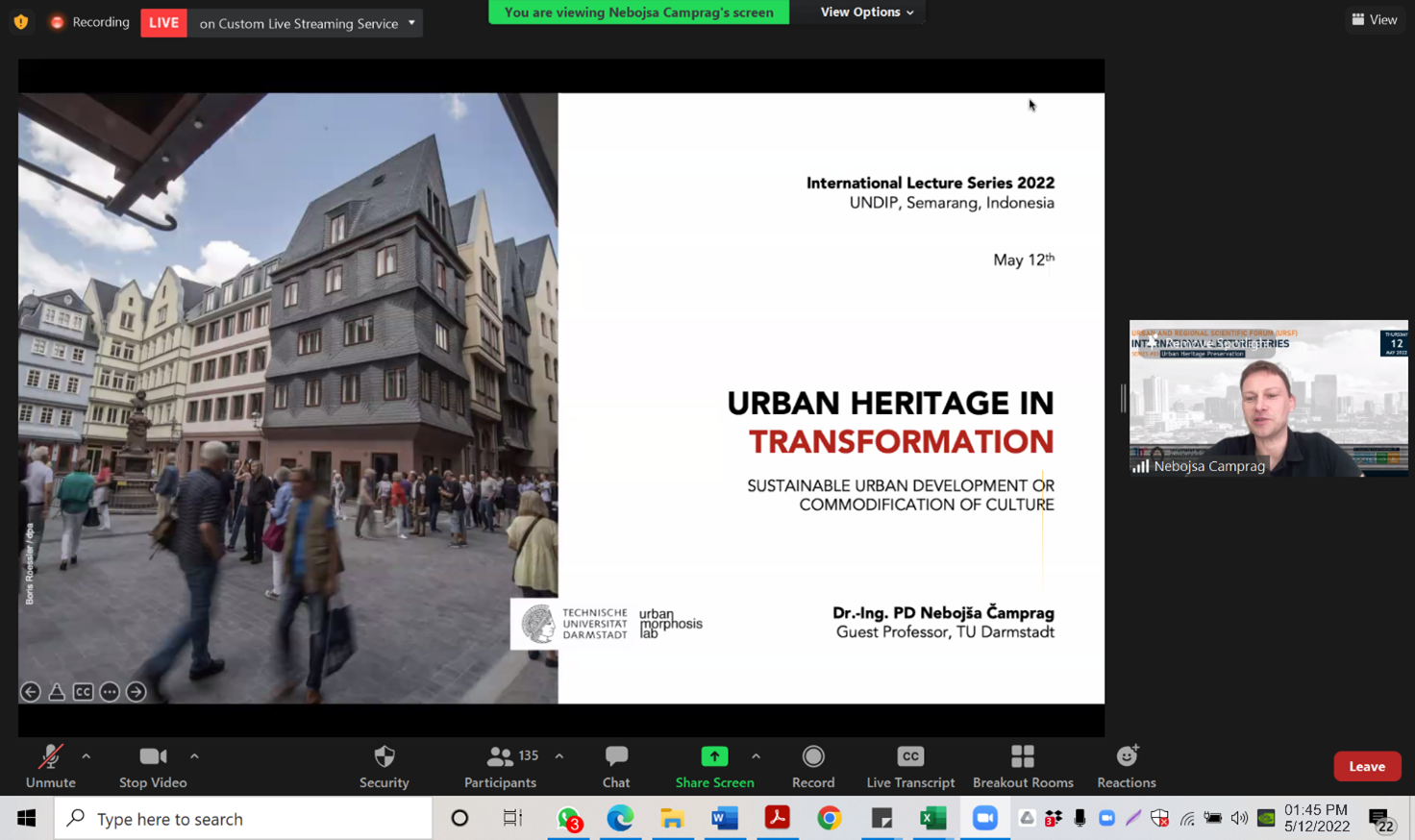The image size is (1415, 840).
Task: Click the green Share Screen icon
Action: (714, 757)
